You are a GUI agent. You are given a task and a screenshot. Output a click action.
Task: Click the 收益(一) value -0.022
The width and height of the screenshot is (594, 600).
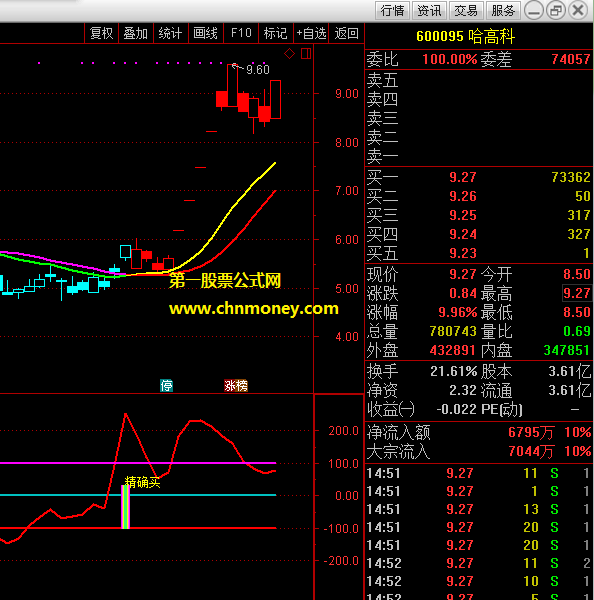[x=456, y=409]
